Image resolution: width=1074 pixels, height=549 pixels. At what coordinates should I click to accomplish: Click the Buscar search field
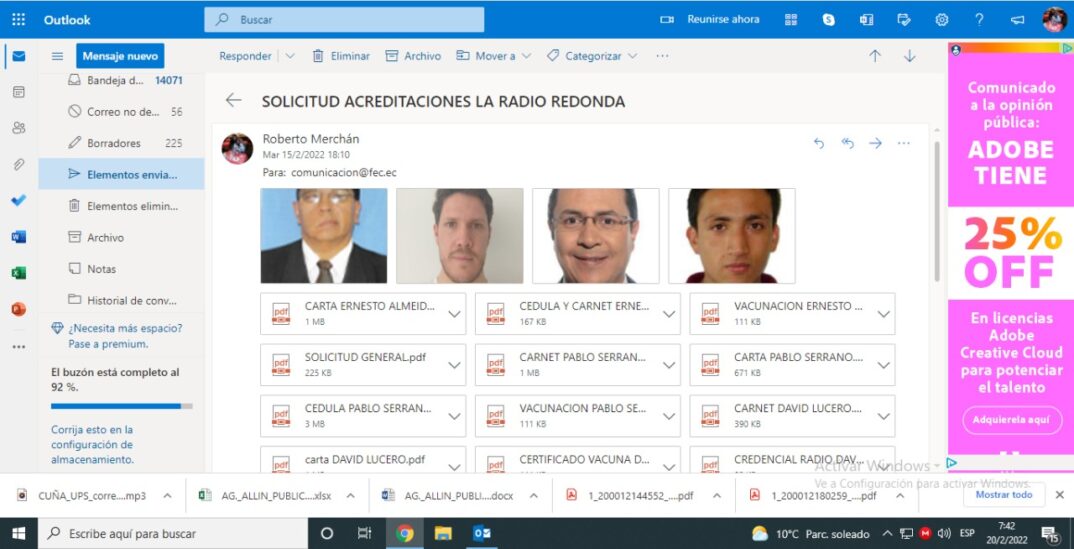tap(344, 20)
